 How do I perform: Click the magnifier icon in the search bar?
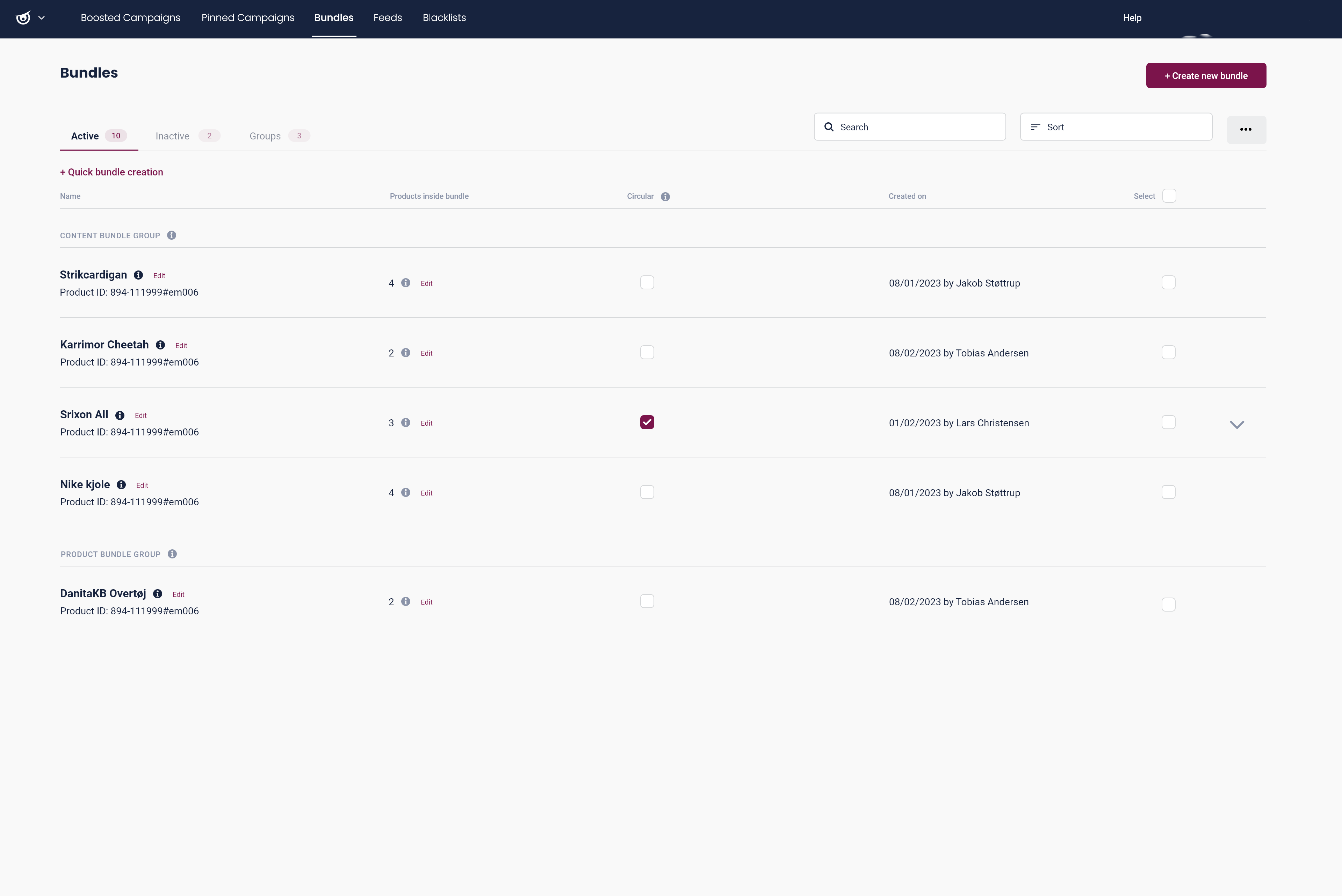pyautogui.click(x=829, y=126)
